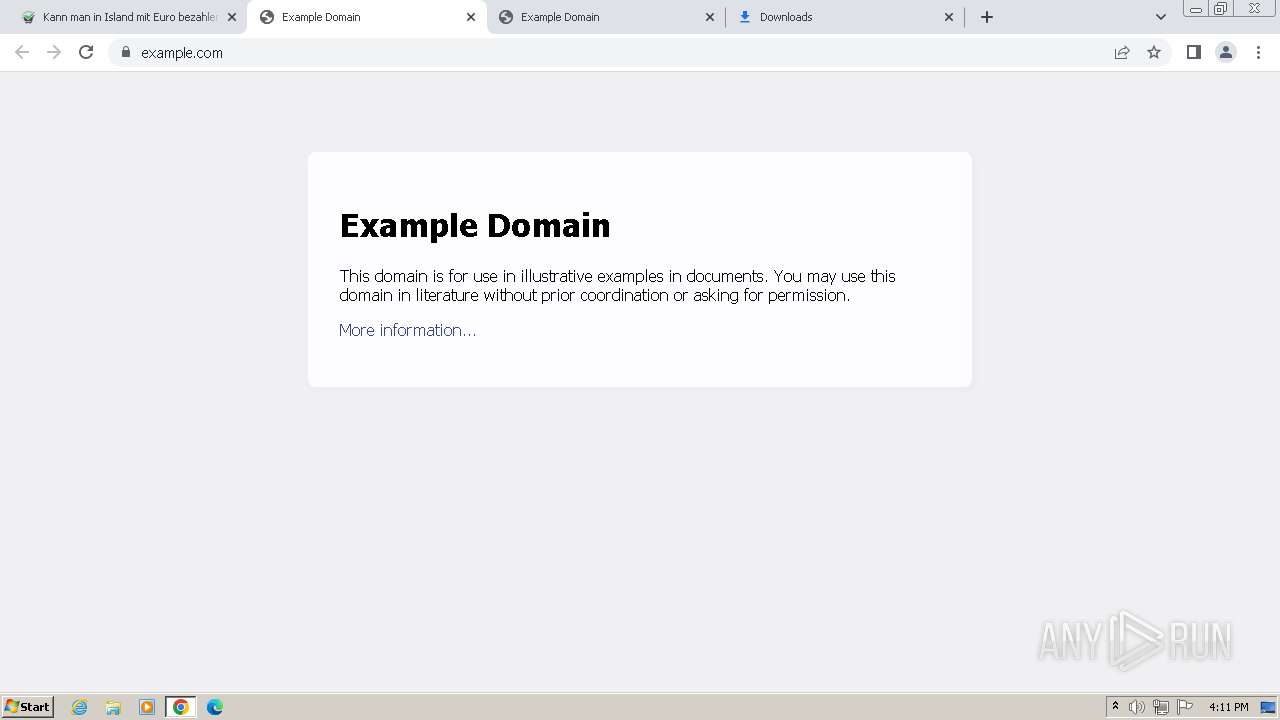
Task: Go forward with the forward arrow
Action: (54, 52)
